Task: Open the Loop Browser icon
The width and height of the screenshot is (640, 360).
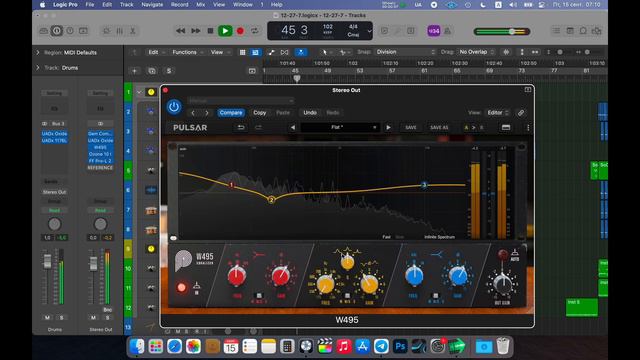Action: (583, 31)
